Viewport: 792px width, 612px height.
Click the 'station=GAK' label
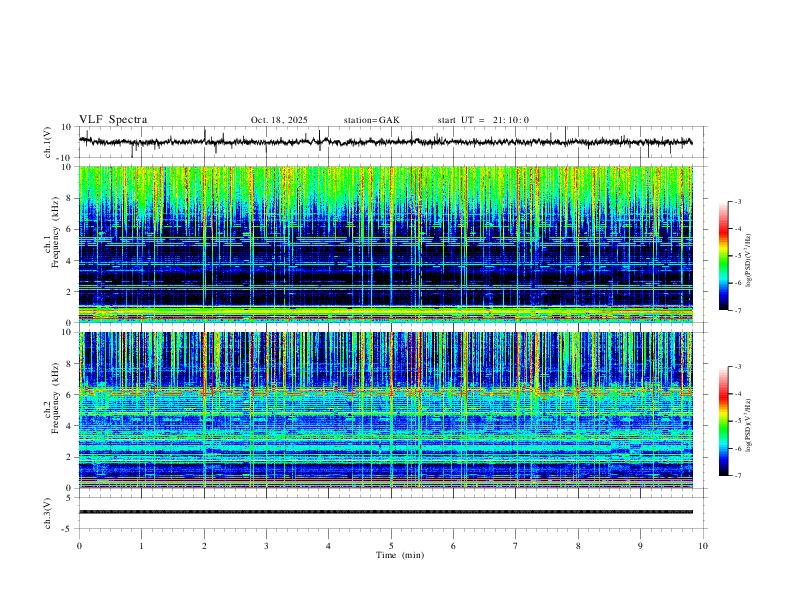tap(371, 120)
